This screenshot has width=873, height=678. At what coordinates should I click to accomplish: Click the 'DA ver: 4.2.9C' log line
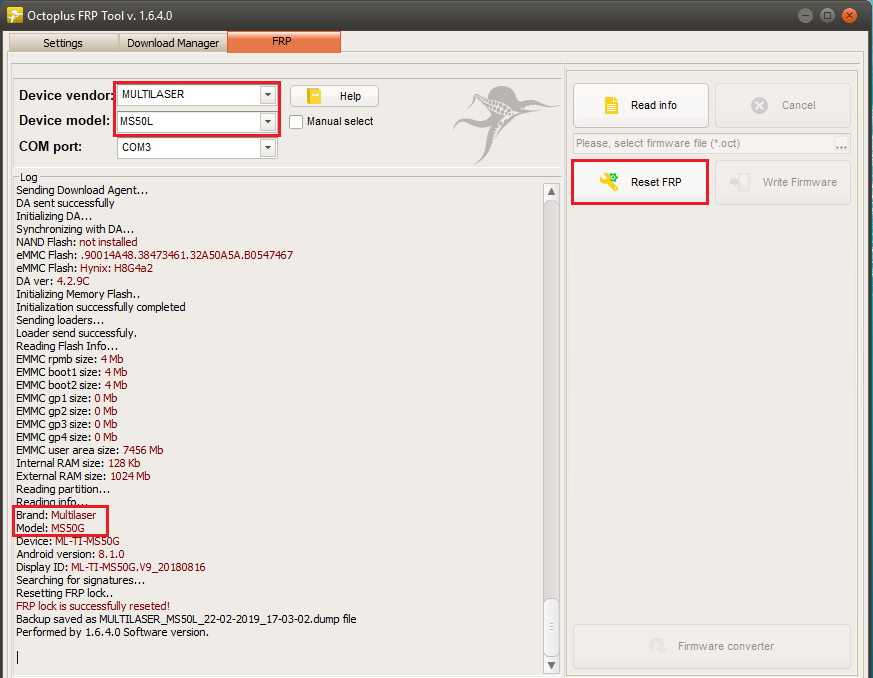click(x=53, y=281)
